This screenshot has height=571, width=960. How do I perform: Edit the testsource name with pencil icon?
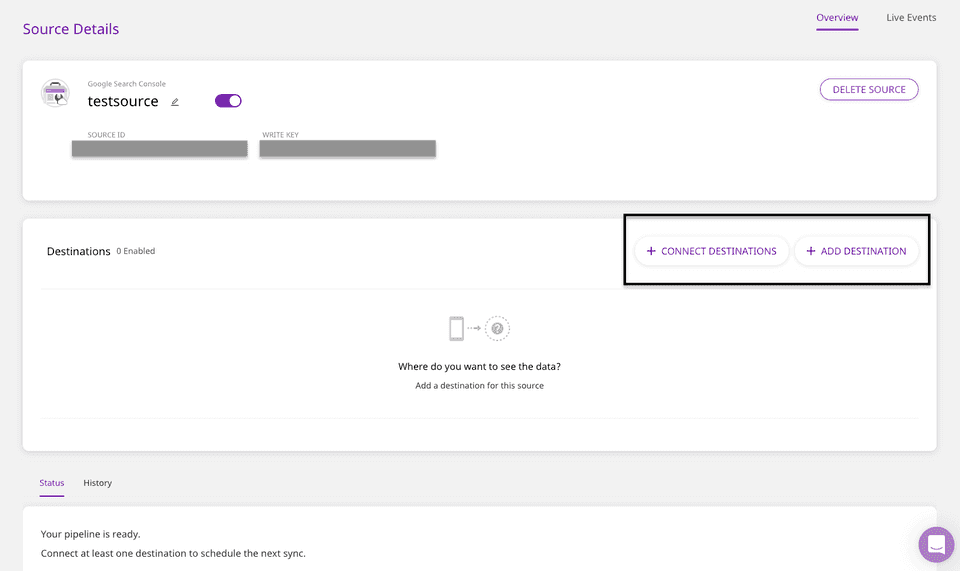(x=175, y=102)
